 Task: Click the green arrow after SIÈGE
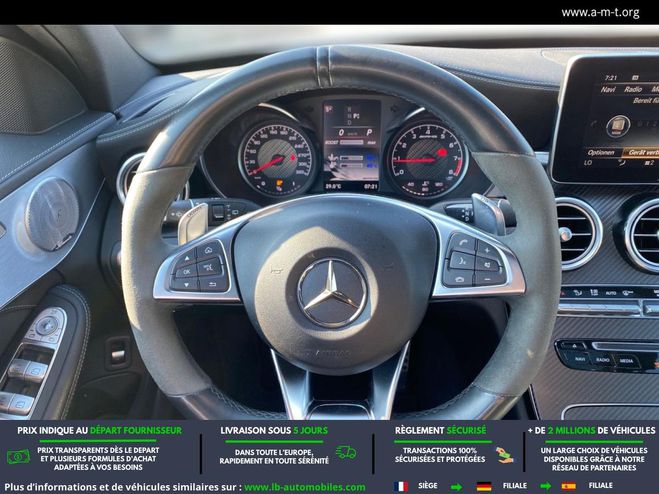(x=456, y=487)
